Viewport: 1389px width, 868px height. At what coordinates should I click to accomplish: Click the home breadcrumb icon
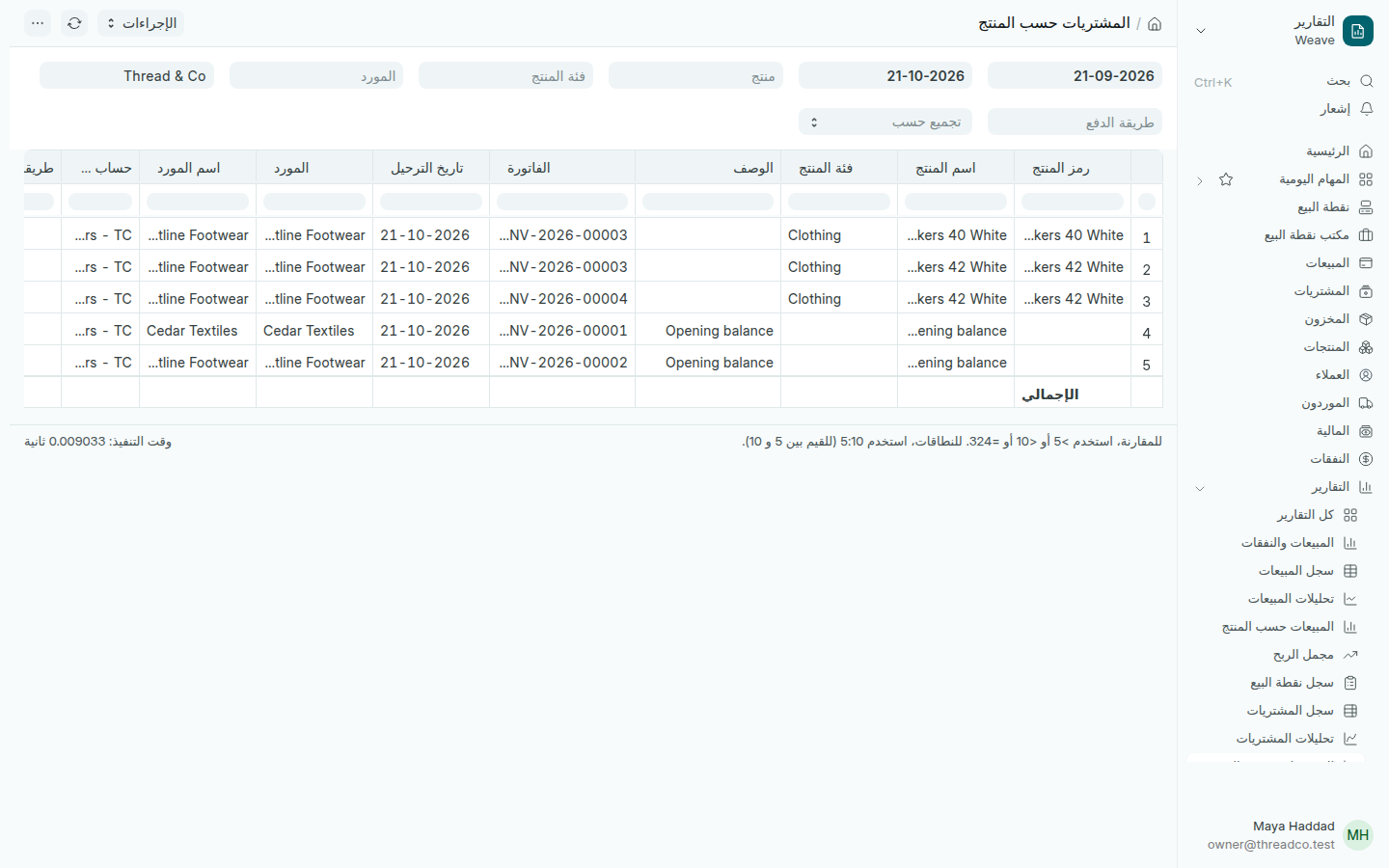pyautogui.click(x=1155, y=24)
